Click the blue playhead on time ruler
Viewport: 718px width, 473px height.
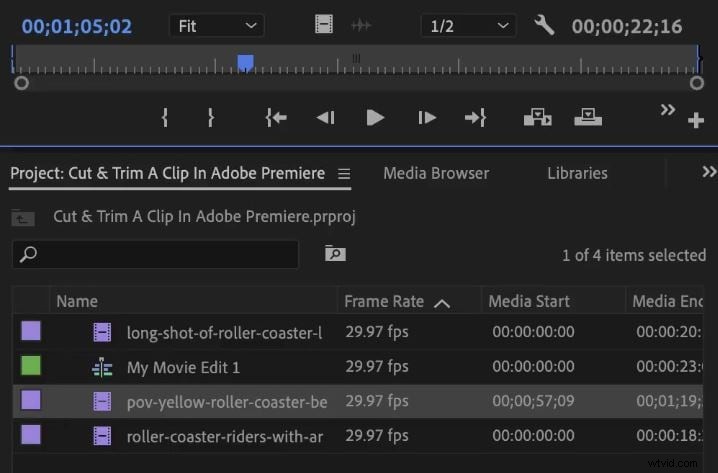(245, 63)
